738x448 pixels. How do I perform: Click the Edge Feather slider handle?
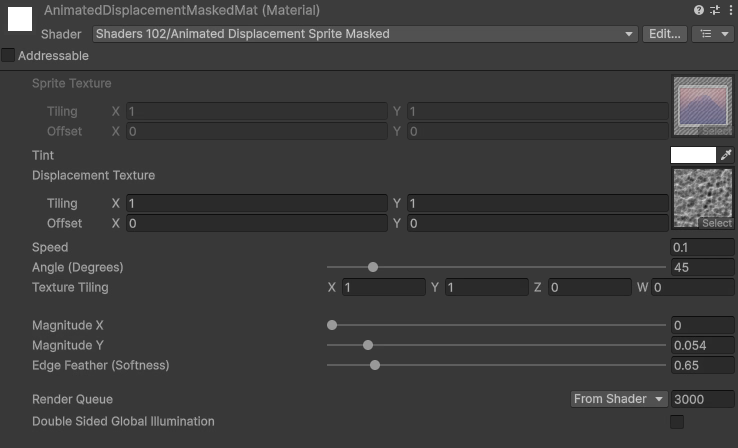(x=375, y=365)
